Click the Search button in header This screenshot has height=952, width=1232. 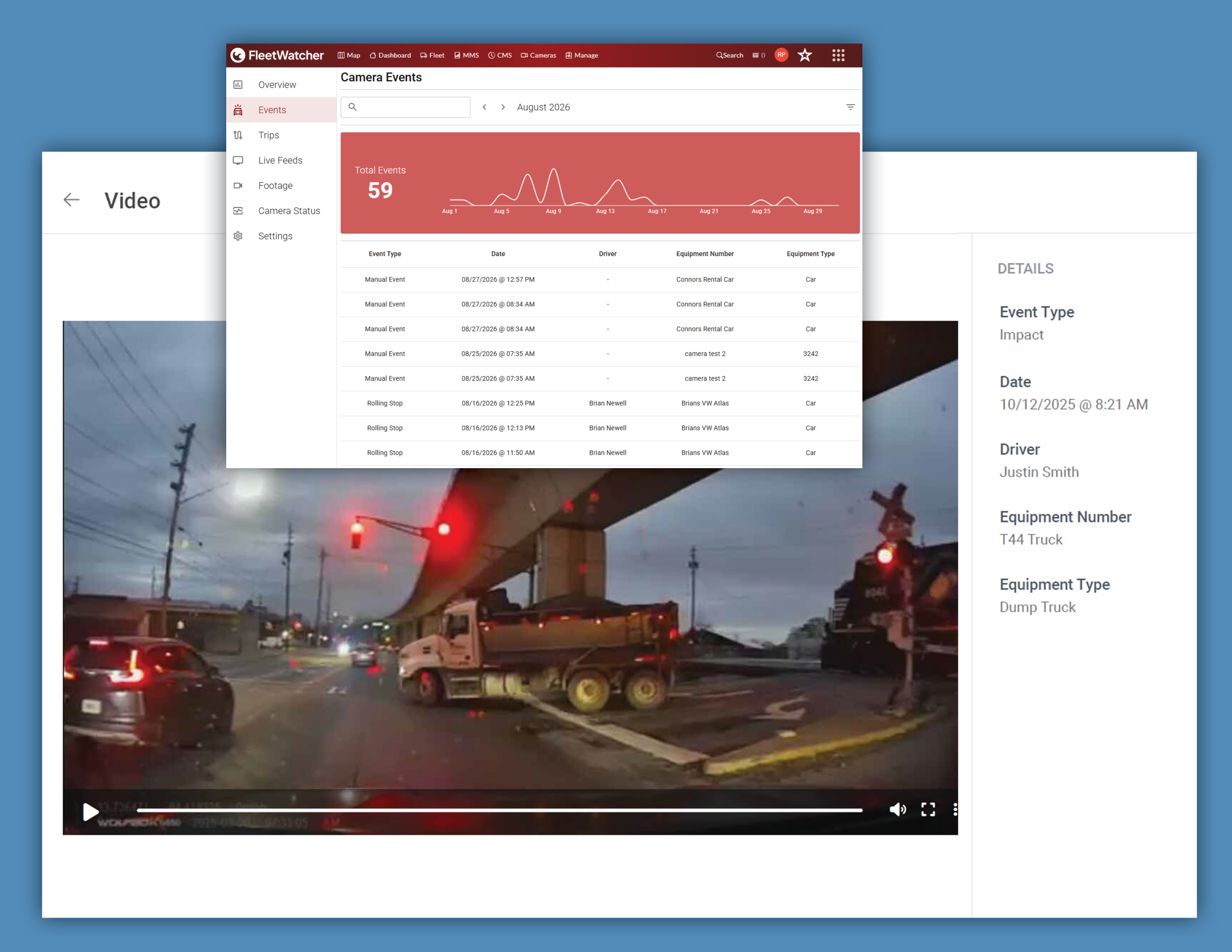(x=729, y=55)
